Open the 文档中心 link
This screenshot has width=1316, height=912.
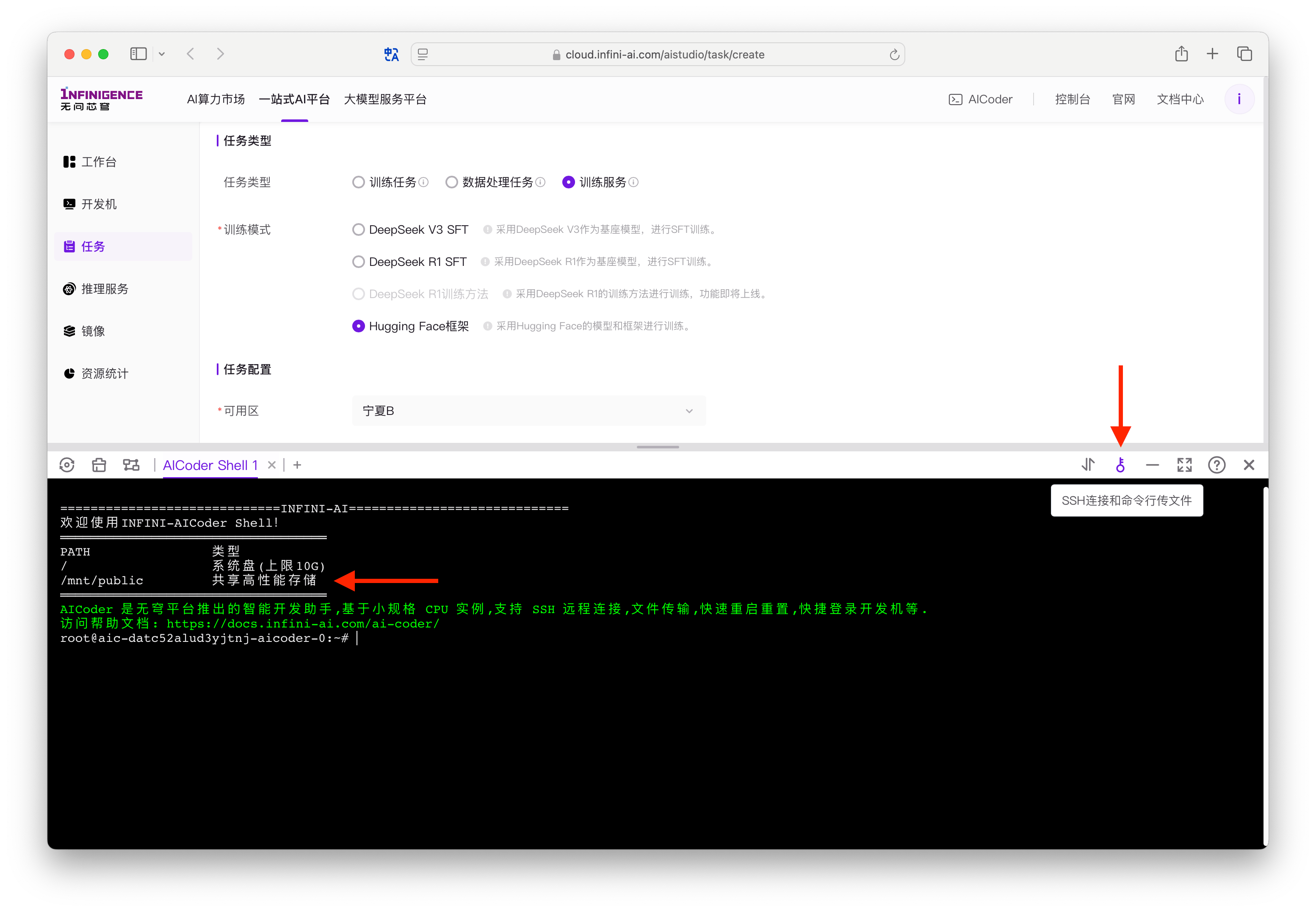tap(1180, 99)
